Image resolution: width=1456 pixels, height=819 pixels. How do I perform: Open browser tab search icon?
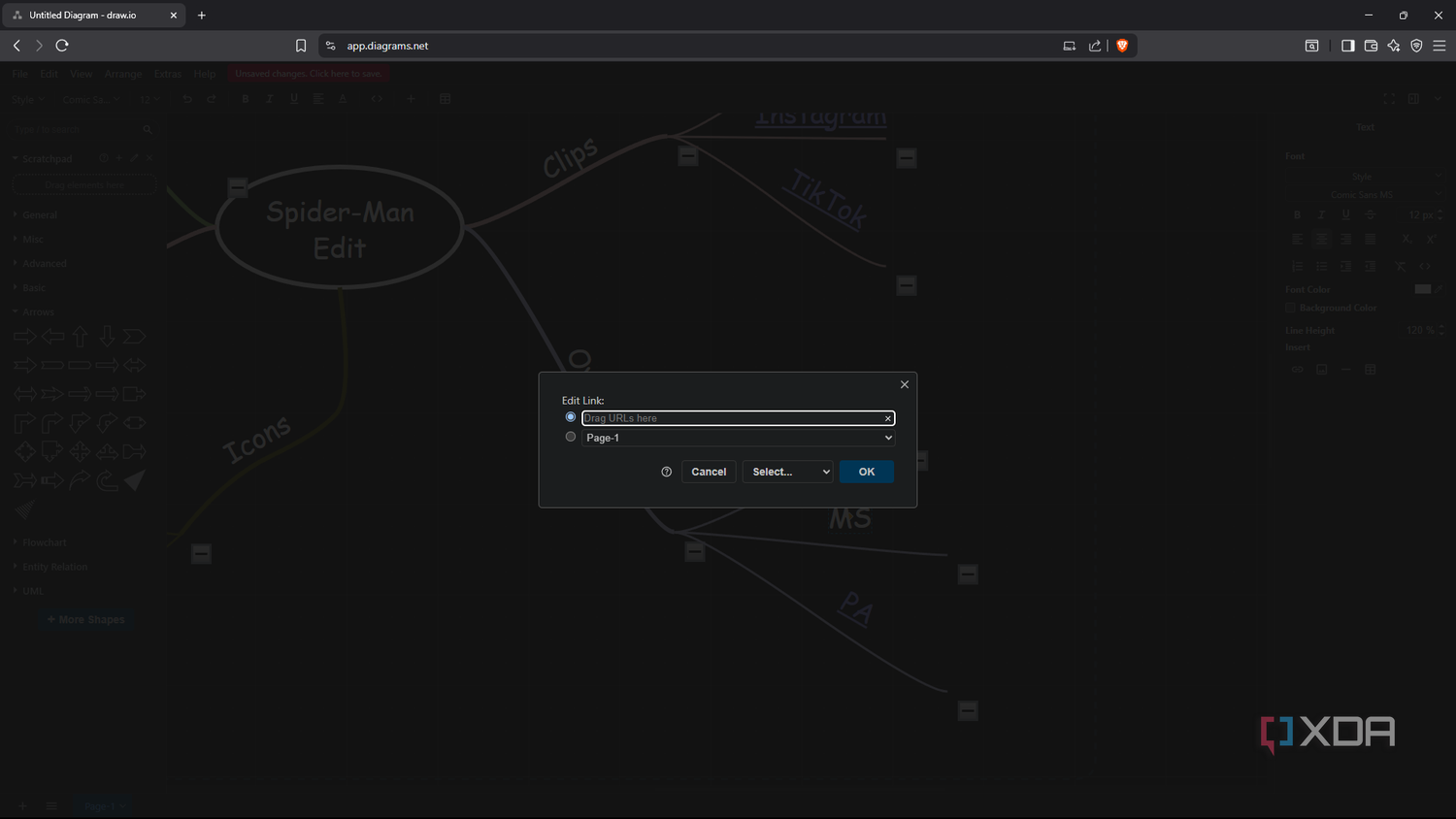(x=1311, y=46)
